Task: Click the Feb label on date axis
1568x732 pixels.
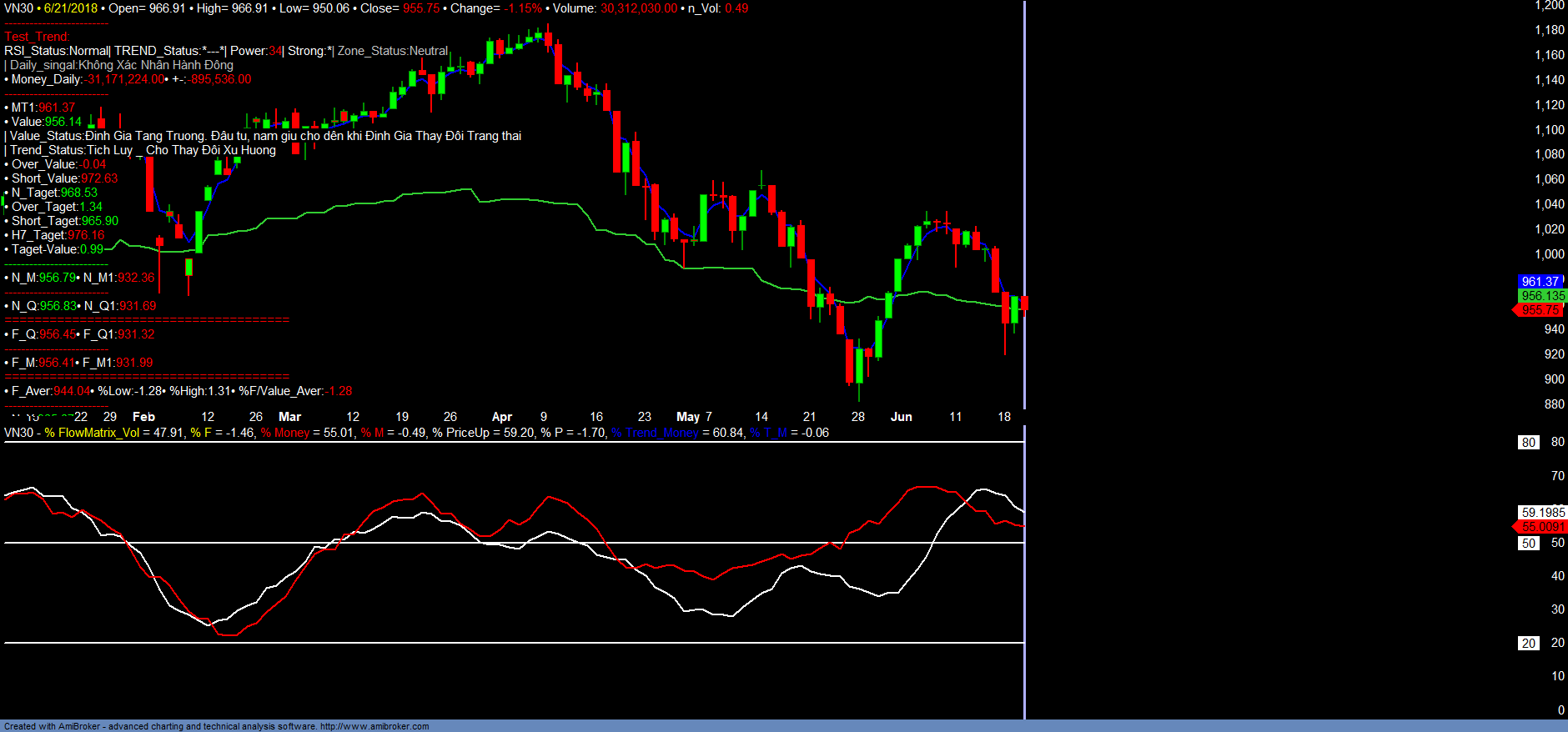Action: coord(143,417)
